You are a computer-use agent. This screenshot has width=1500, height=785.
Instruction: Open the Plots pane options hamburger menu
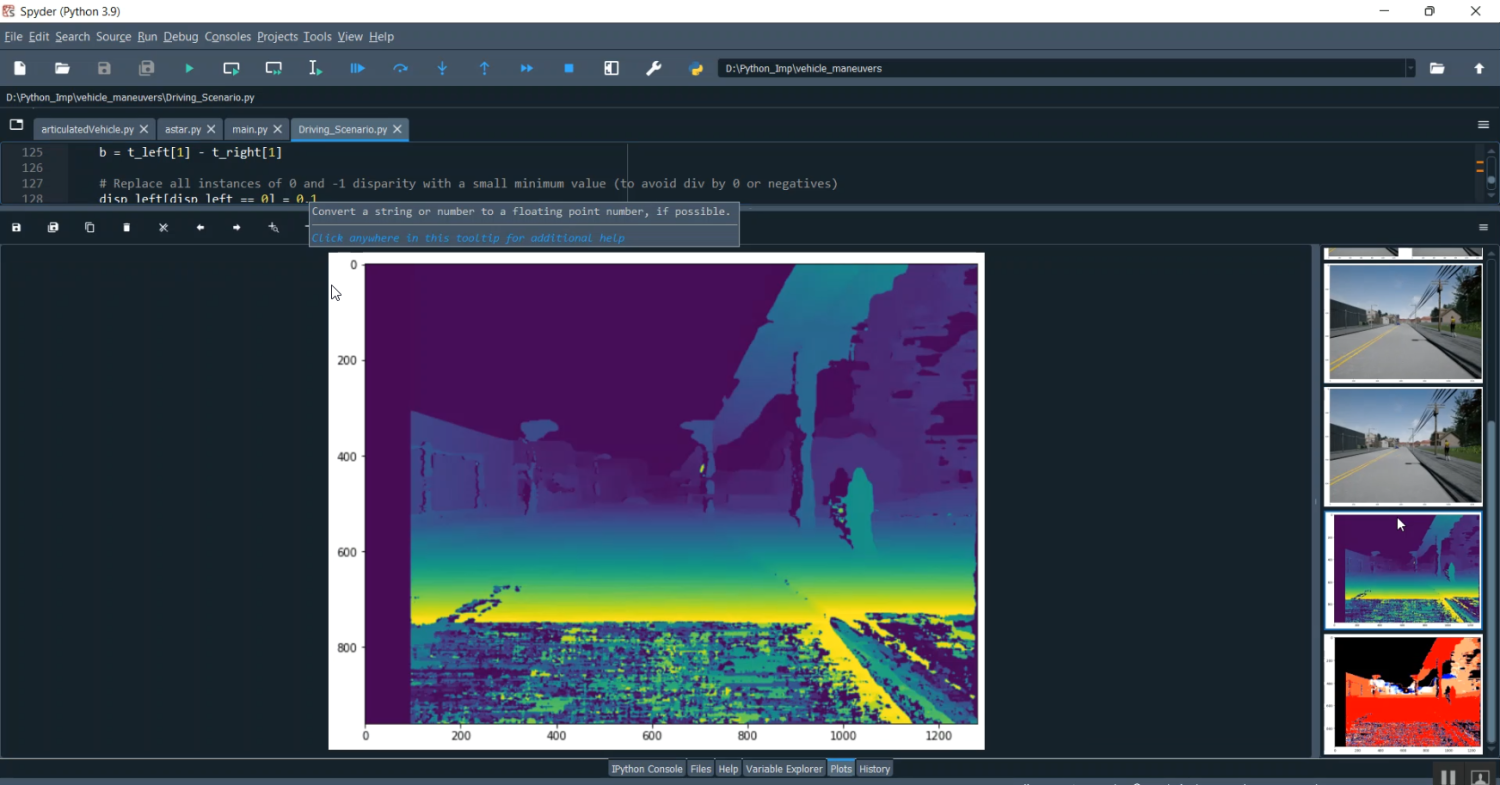1483,228
